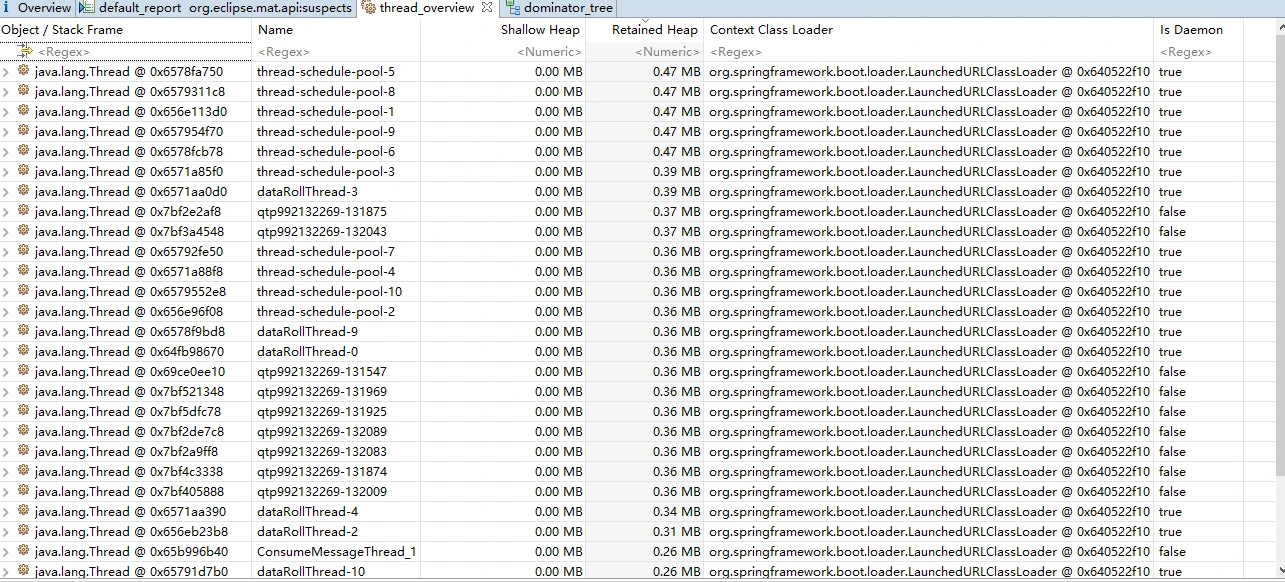This screenshot has width=1285, height=582.
Task: Click thread icon for 0x656eb23b8
Action: click(x=23, y=531)
